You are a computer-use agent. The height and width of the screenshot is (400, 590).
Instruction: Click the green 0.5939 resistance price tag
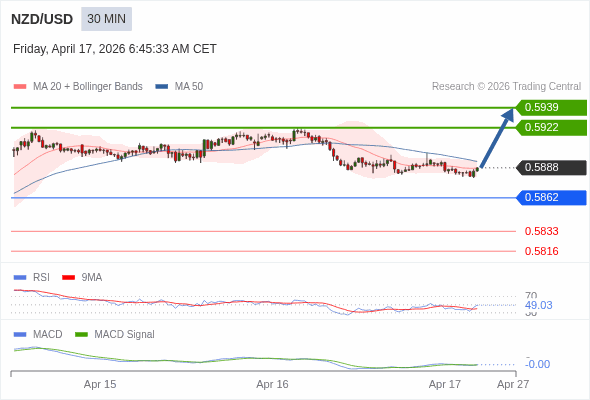point(551,108)
